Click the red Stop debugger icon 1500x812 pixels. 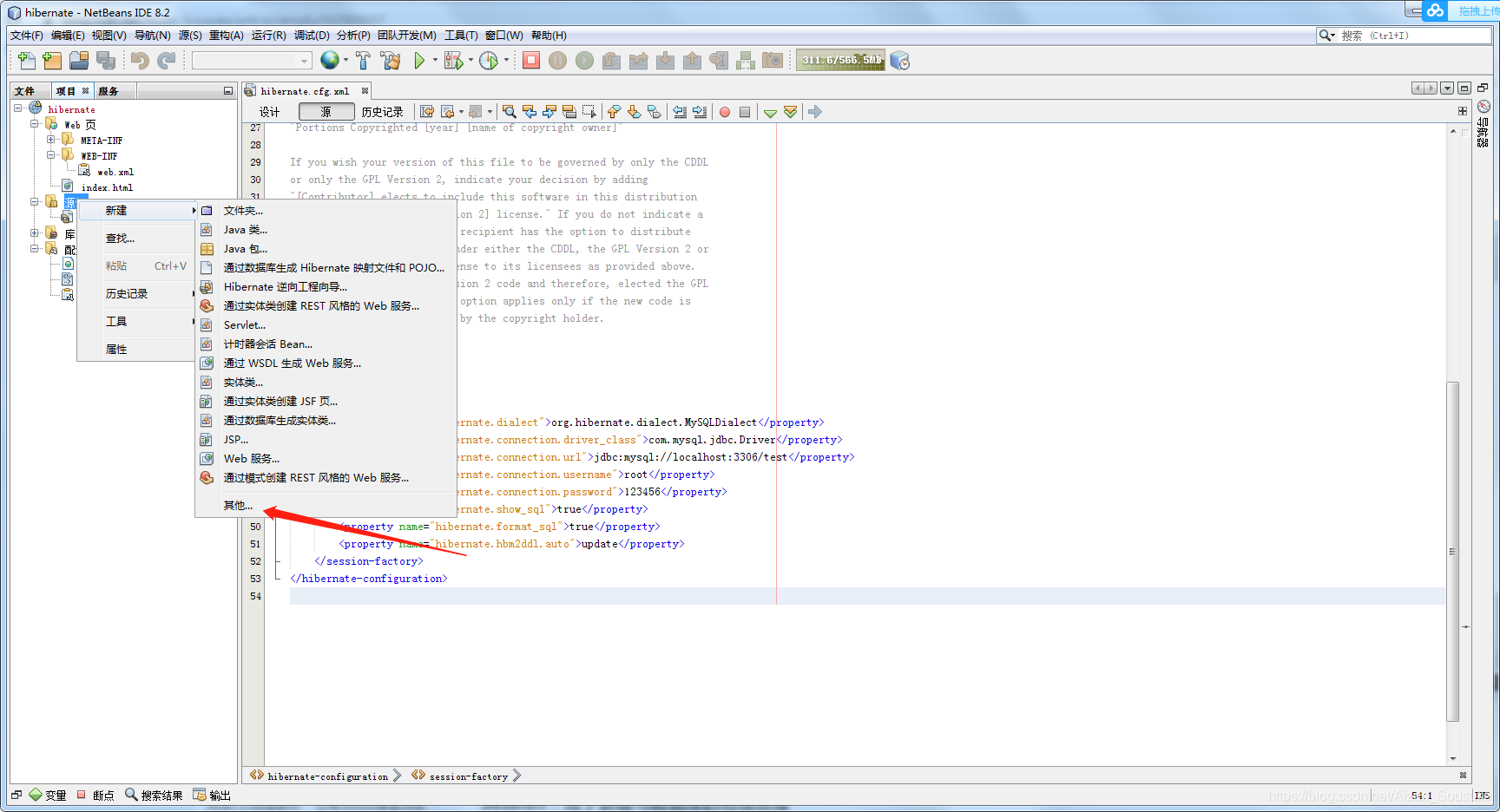[531, 60]
